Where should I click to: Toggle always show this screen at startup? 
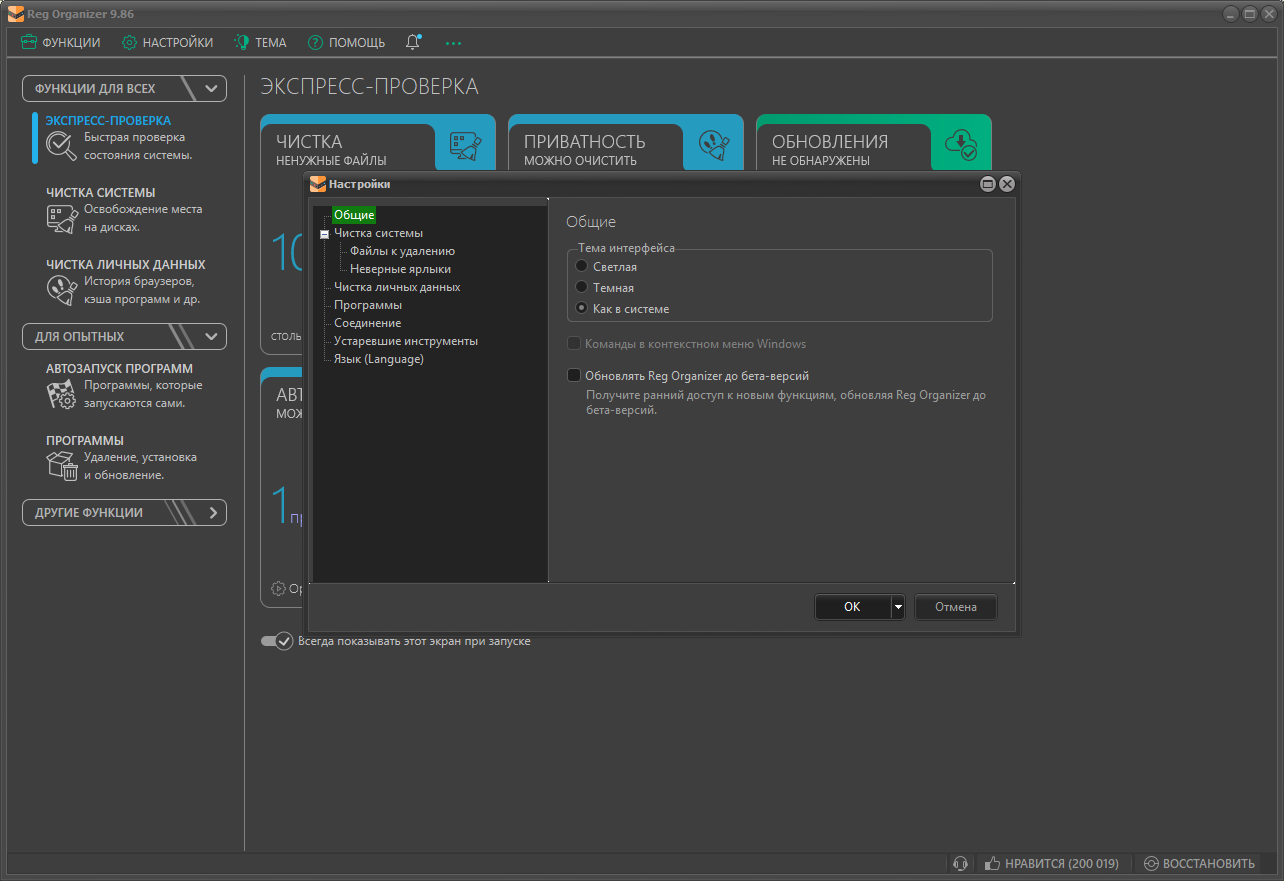(277, 641)
